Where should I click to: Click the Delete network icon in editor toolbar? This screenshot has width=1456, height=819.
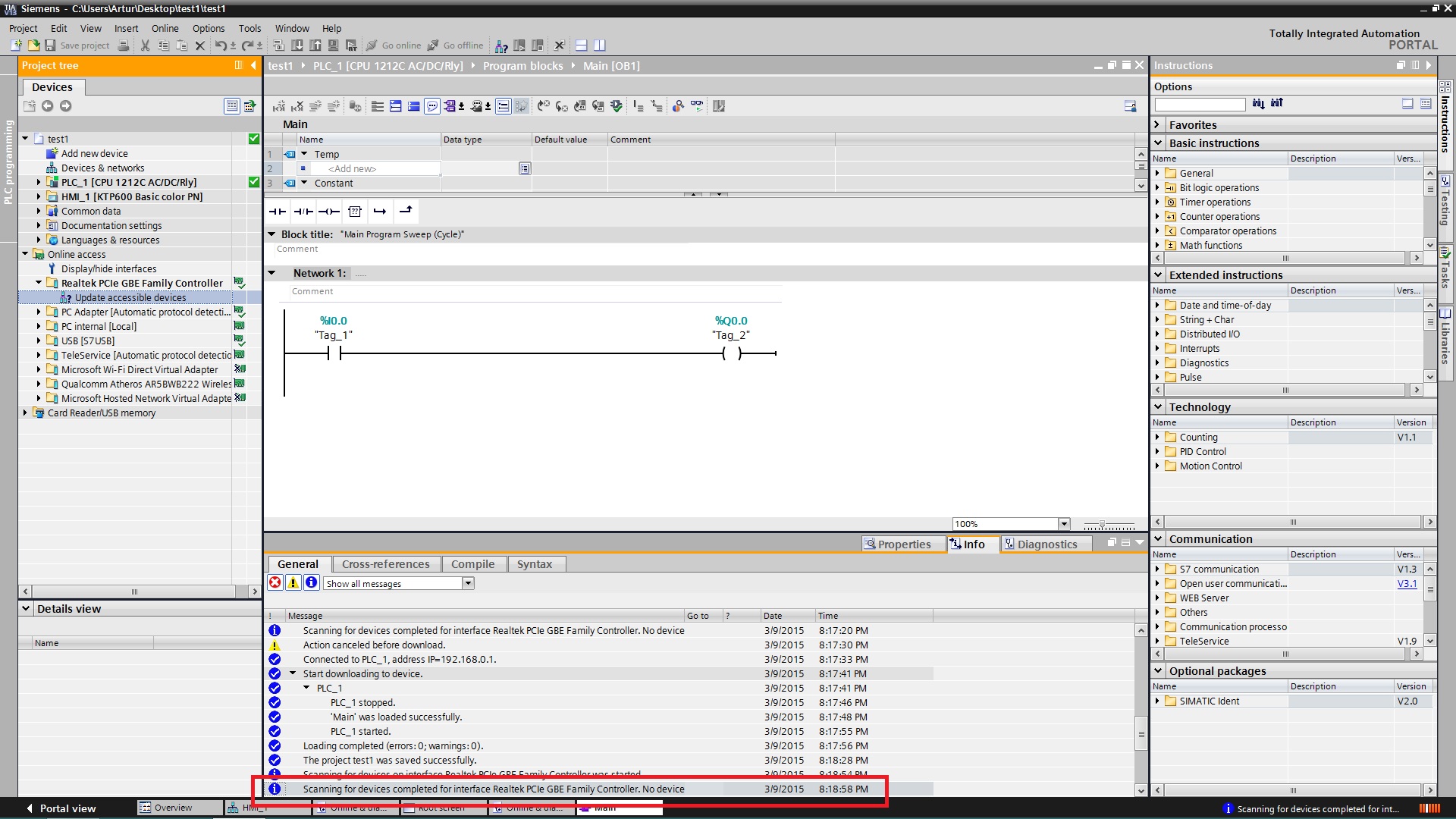pos(297,106)
